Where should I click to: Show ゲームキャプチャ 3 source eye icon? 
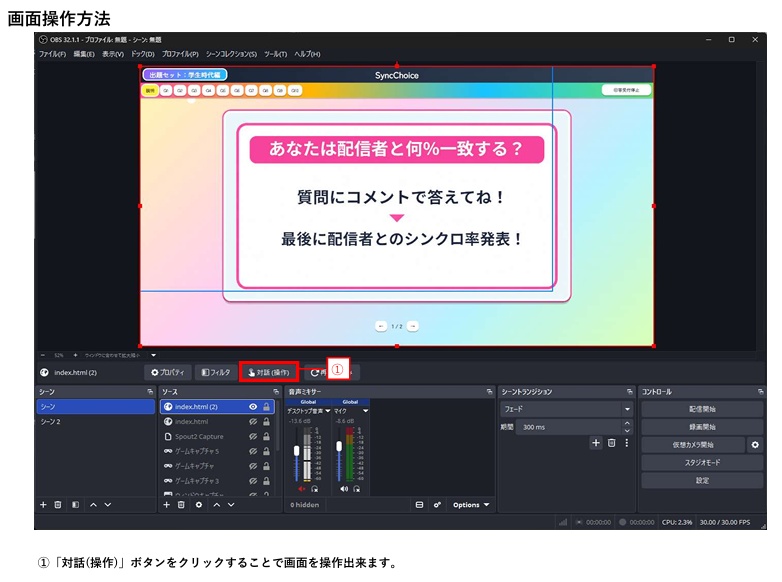click(253, 481)
